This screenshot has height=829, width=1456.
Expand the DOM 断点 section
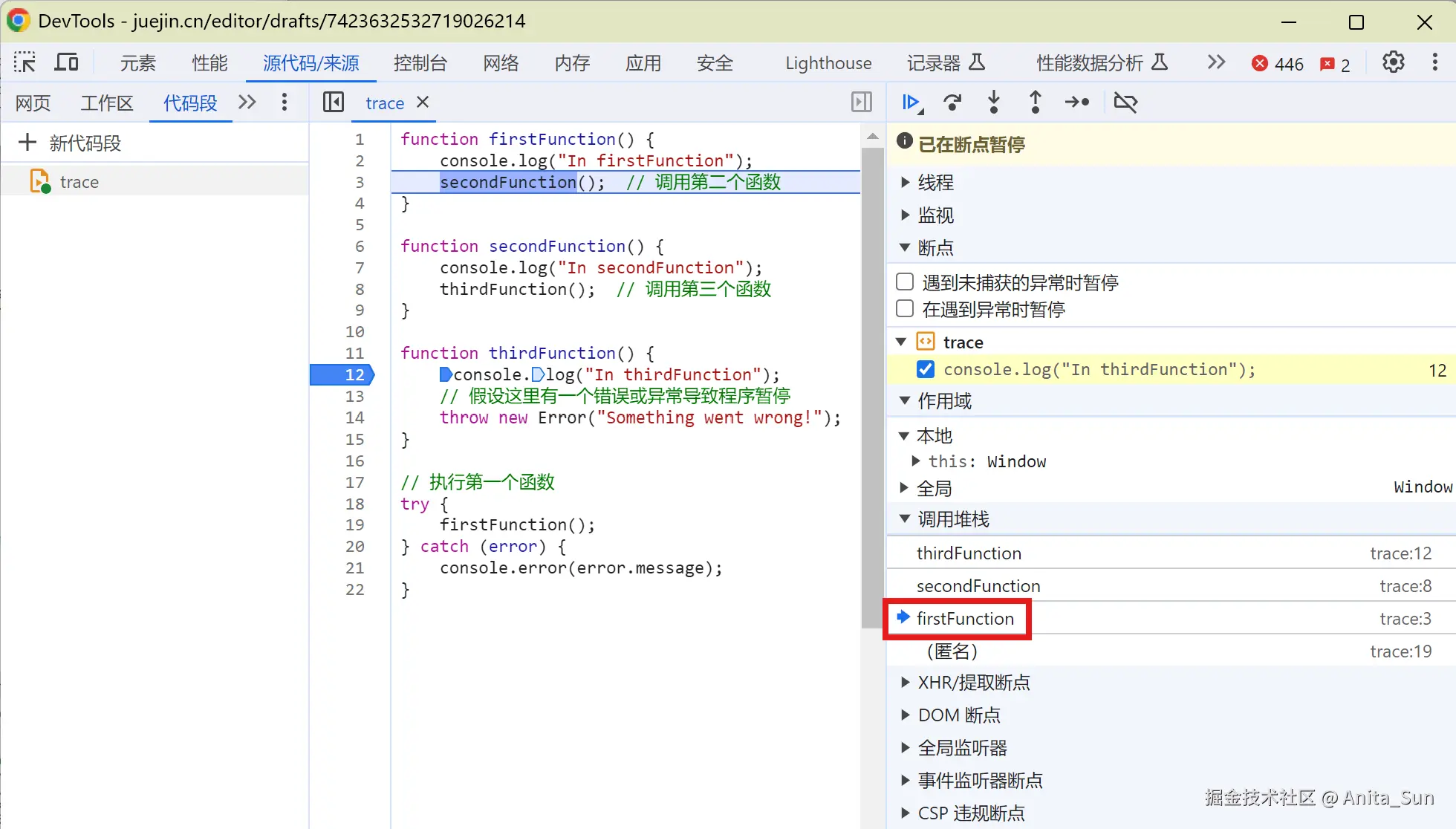[x=958, y=715]
